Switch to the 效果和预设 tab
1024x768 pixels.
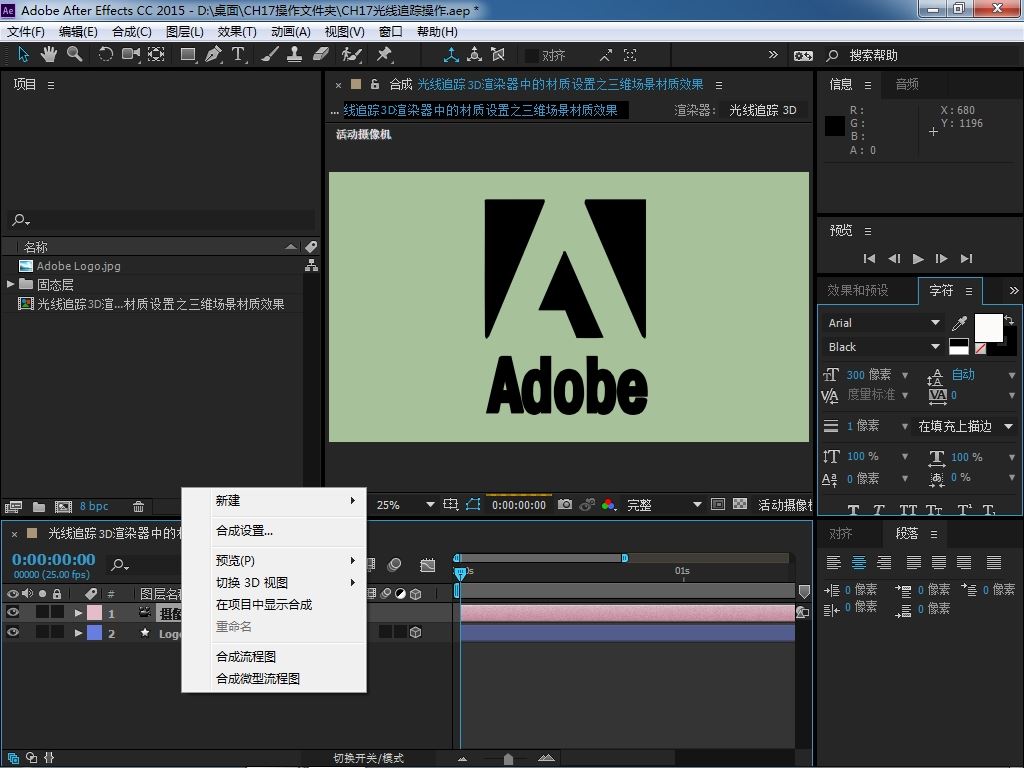858,290
